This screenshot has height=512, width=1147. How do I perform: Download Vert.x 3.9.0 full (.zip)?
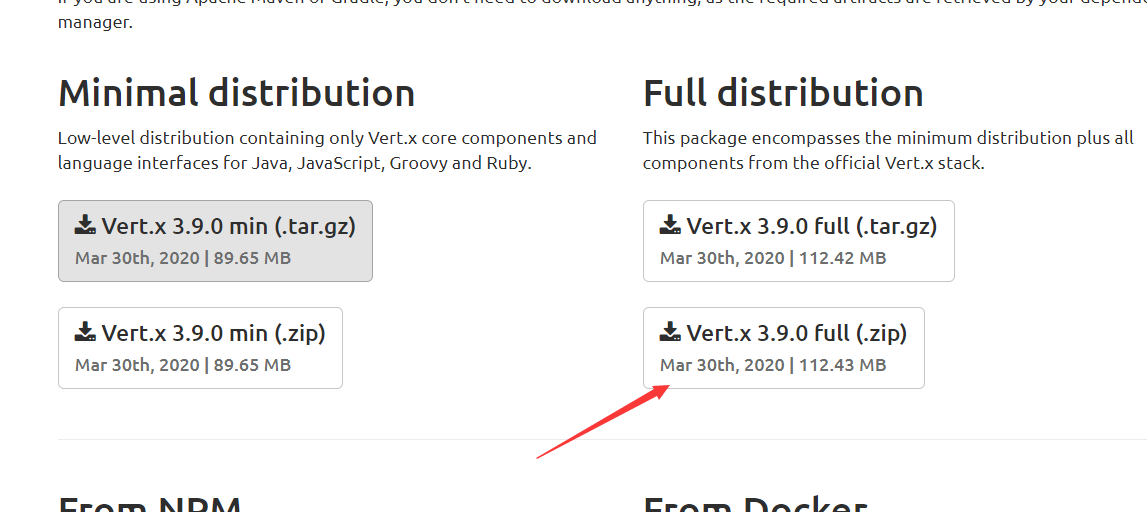(x=783, y=347)
